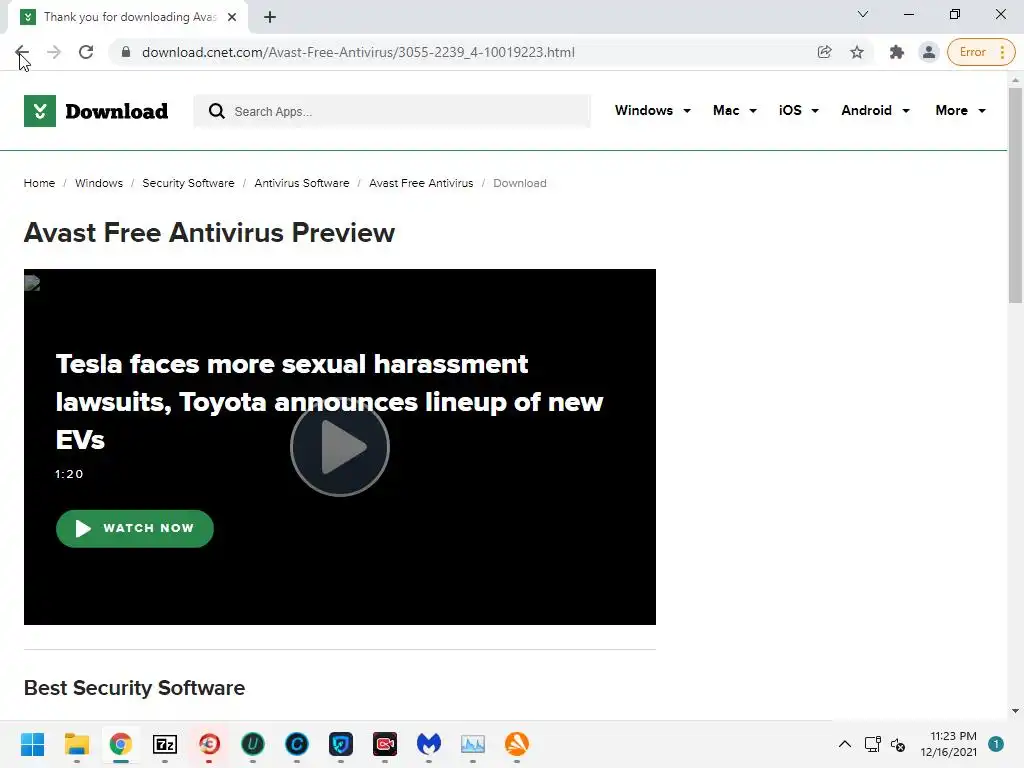Click the page vertical scrollbar thumb
The image size is (1024, 768).
point(1015,195)
